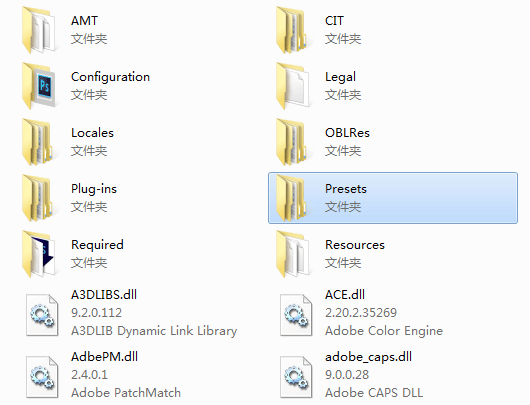Select the AMT folder icon
This screenshot has height=405, width=530.
coord(39,30)
